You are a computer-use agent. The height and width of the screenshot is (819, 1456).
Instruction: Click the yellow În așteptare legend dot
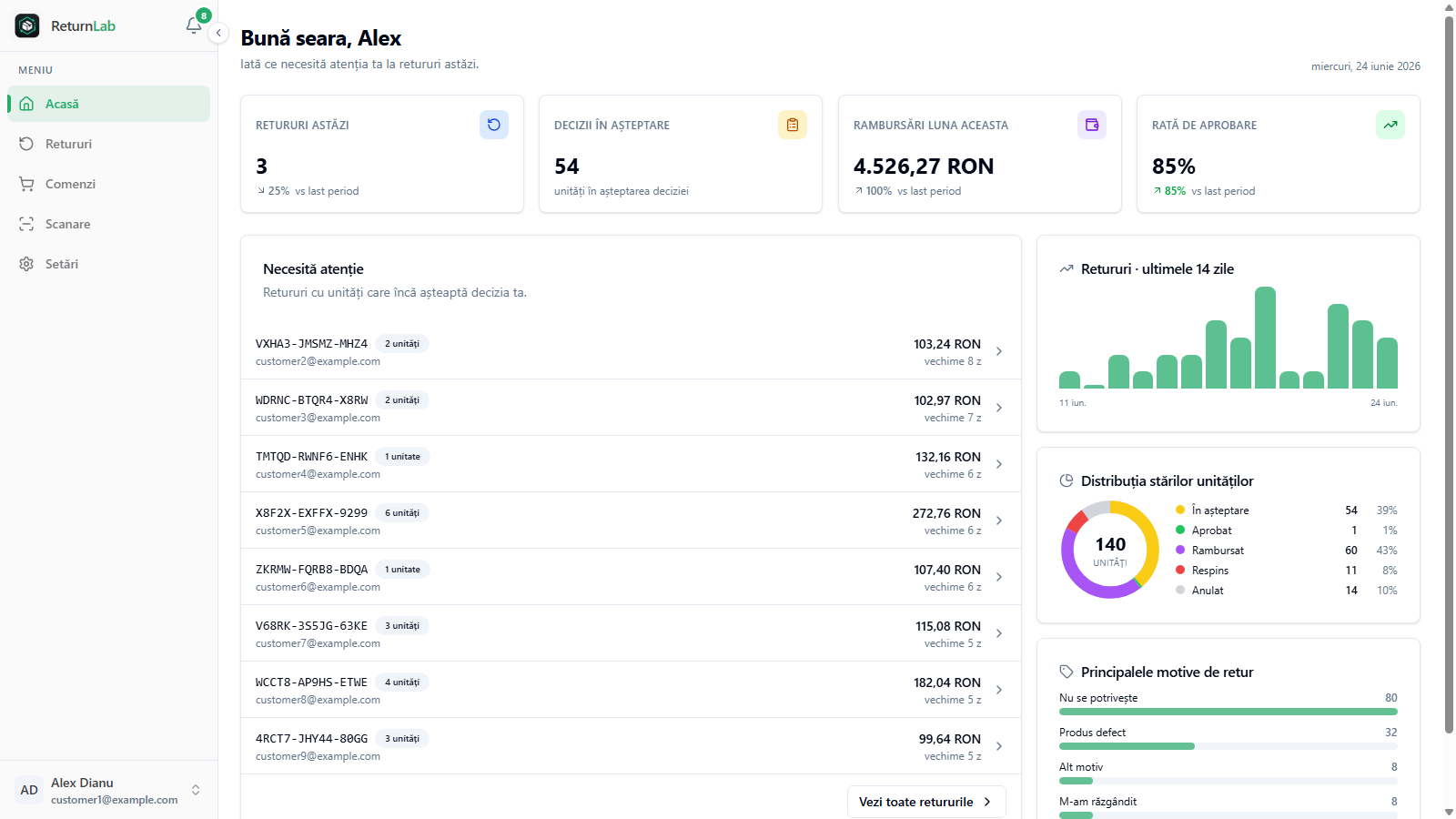coord(1180,511)
